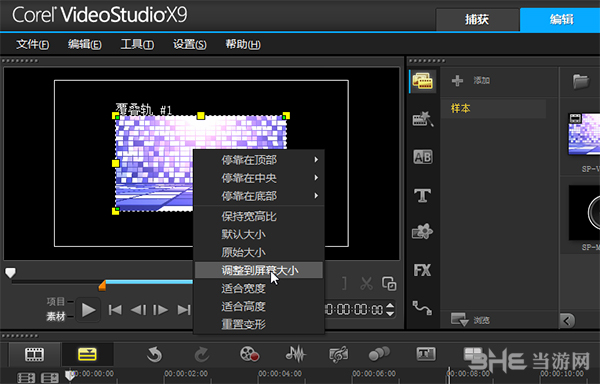
Task: Click the preview scrubber handle
Action: tap(10, 273)
